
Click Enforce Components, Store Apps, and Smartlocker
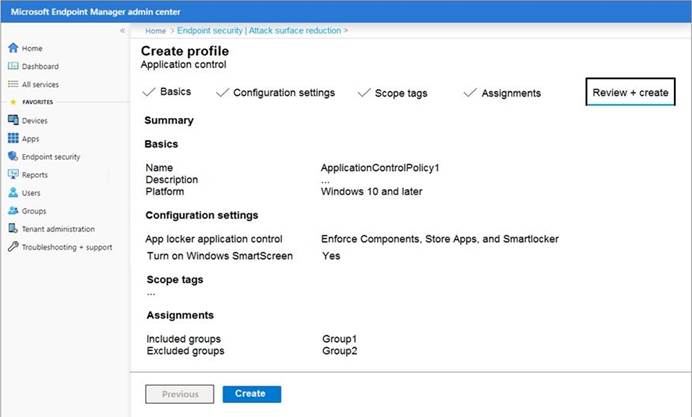440,239
